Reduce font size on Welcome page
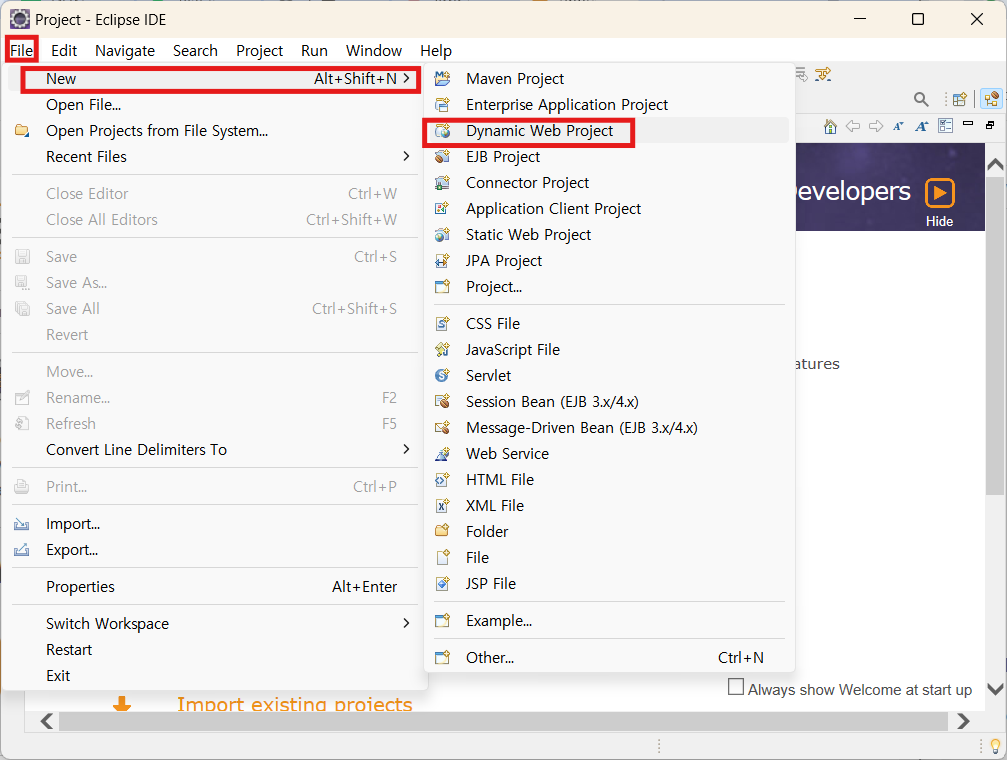The height and width of the screenshot is (760, 1007). click(898, 127)
